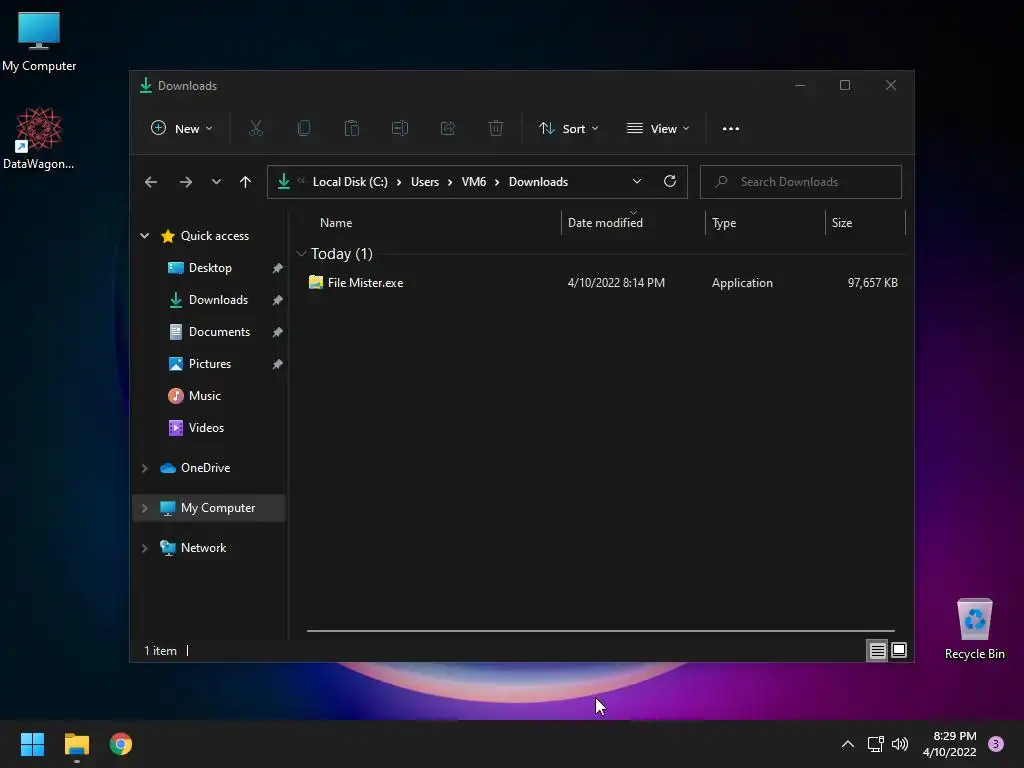
Task: Unpin Desktop using its pin icon
Action: [x=278, y=268]
